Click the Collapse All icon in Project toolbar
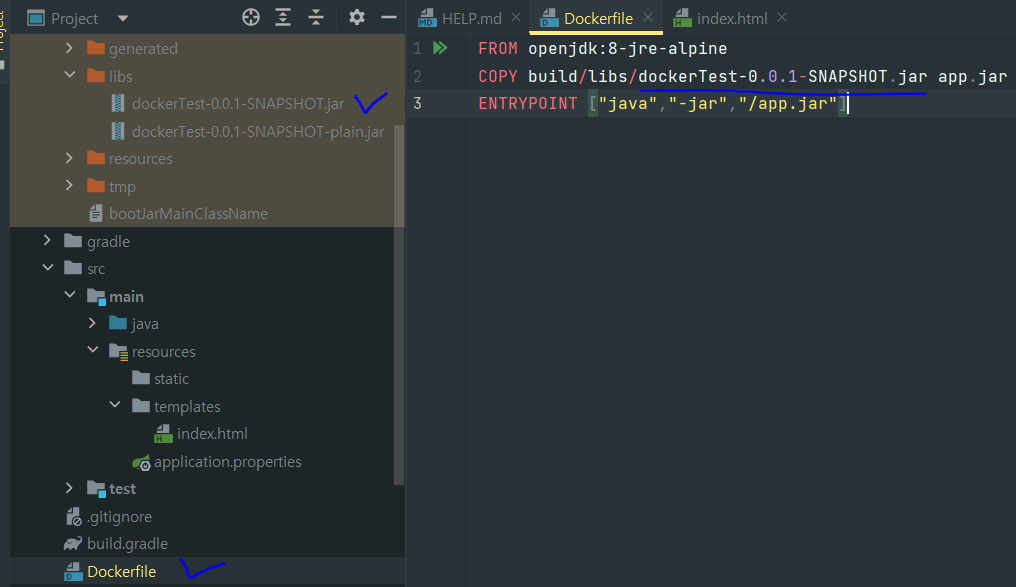 [316, 17]
